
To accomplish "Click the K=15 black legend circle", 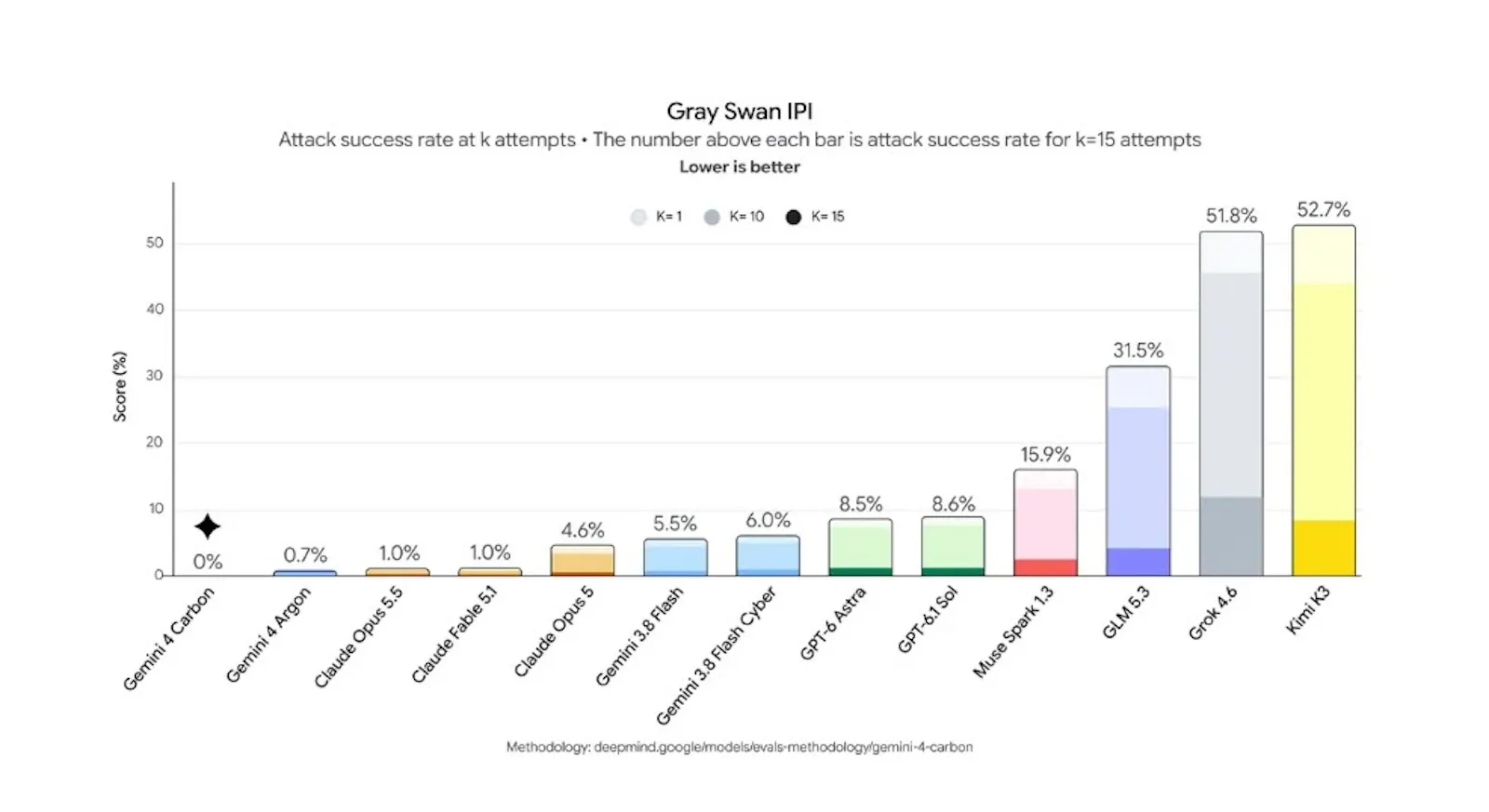I will [x=793, y=217].
